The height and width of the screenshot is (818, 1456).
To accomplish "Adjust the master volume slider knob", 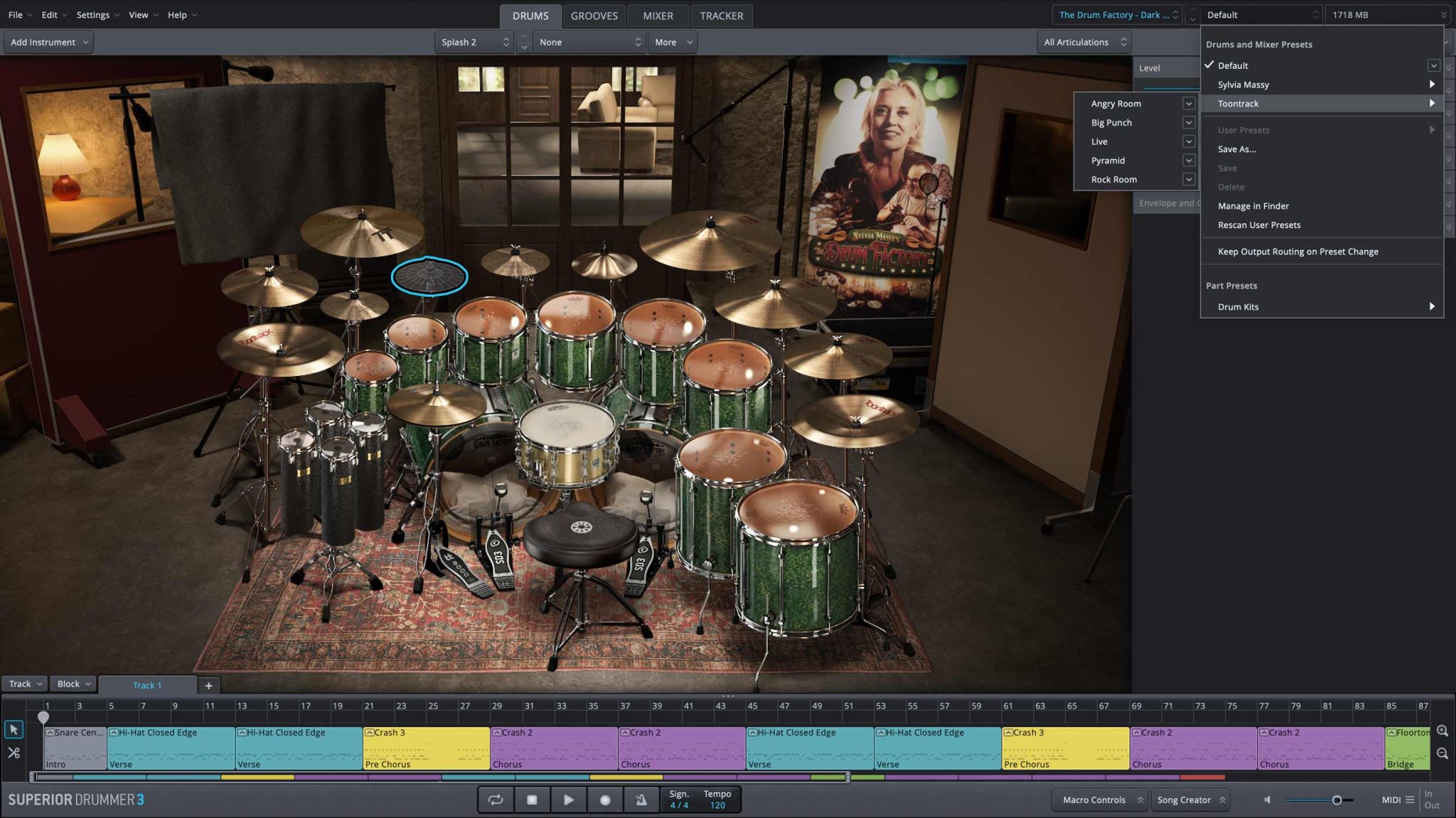I will 1337,800.
